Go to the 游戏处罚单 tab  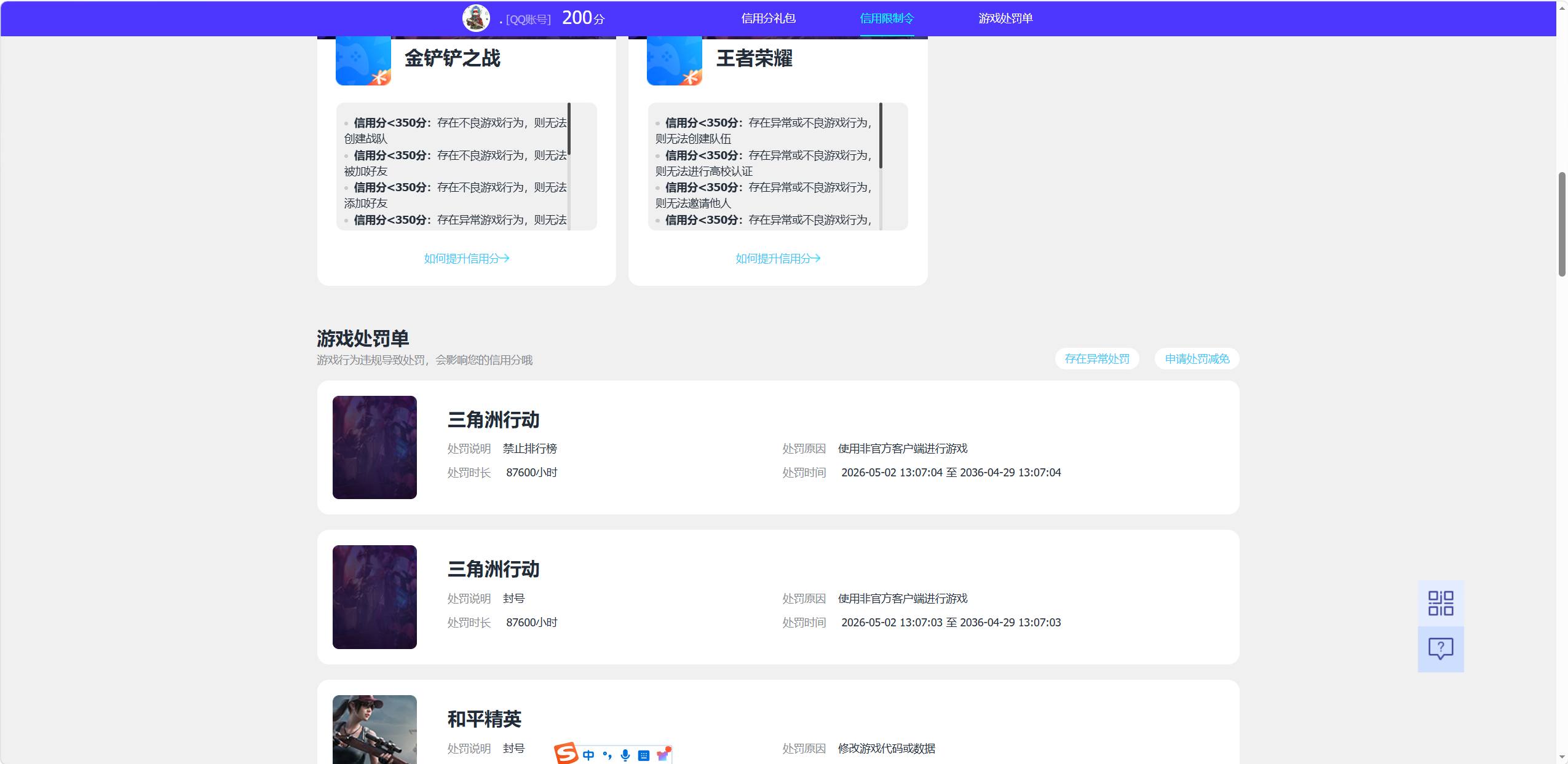(1005, 18)
